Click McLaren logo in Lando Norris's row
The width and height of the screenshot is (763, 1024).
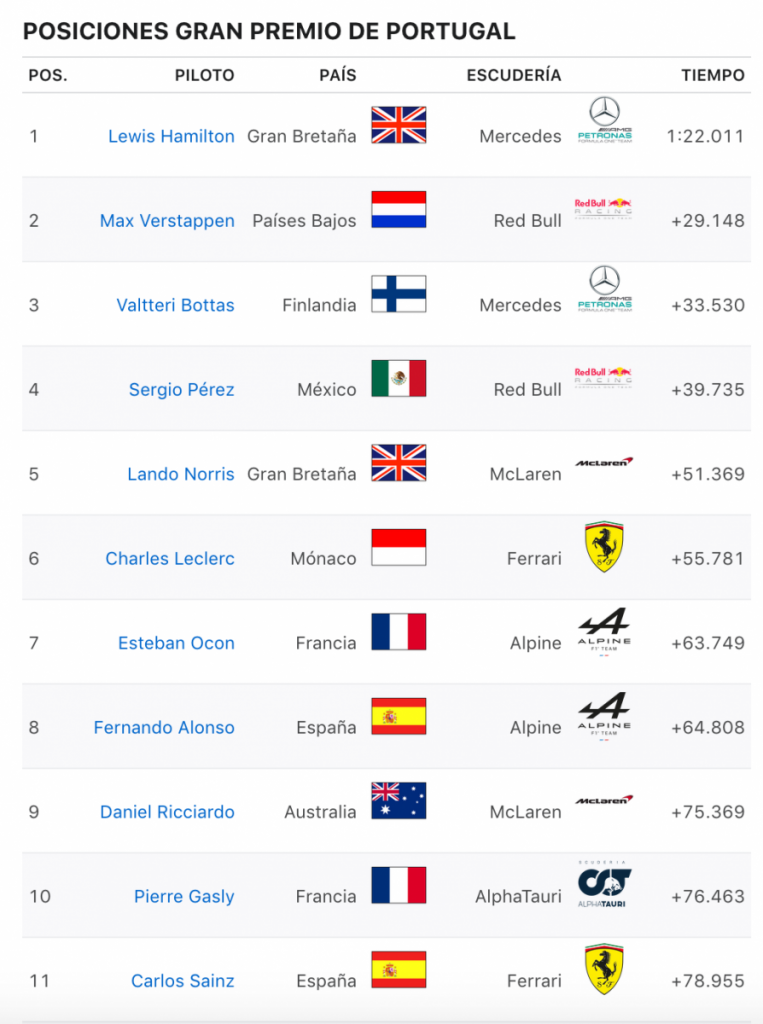(604, 463)
